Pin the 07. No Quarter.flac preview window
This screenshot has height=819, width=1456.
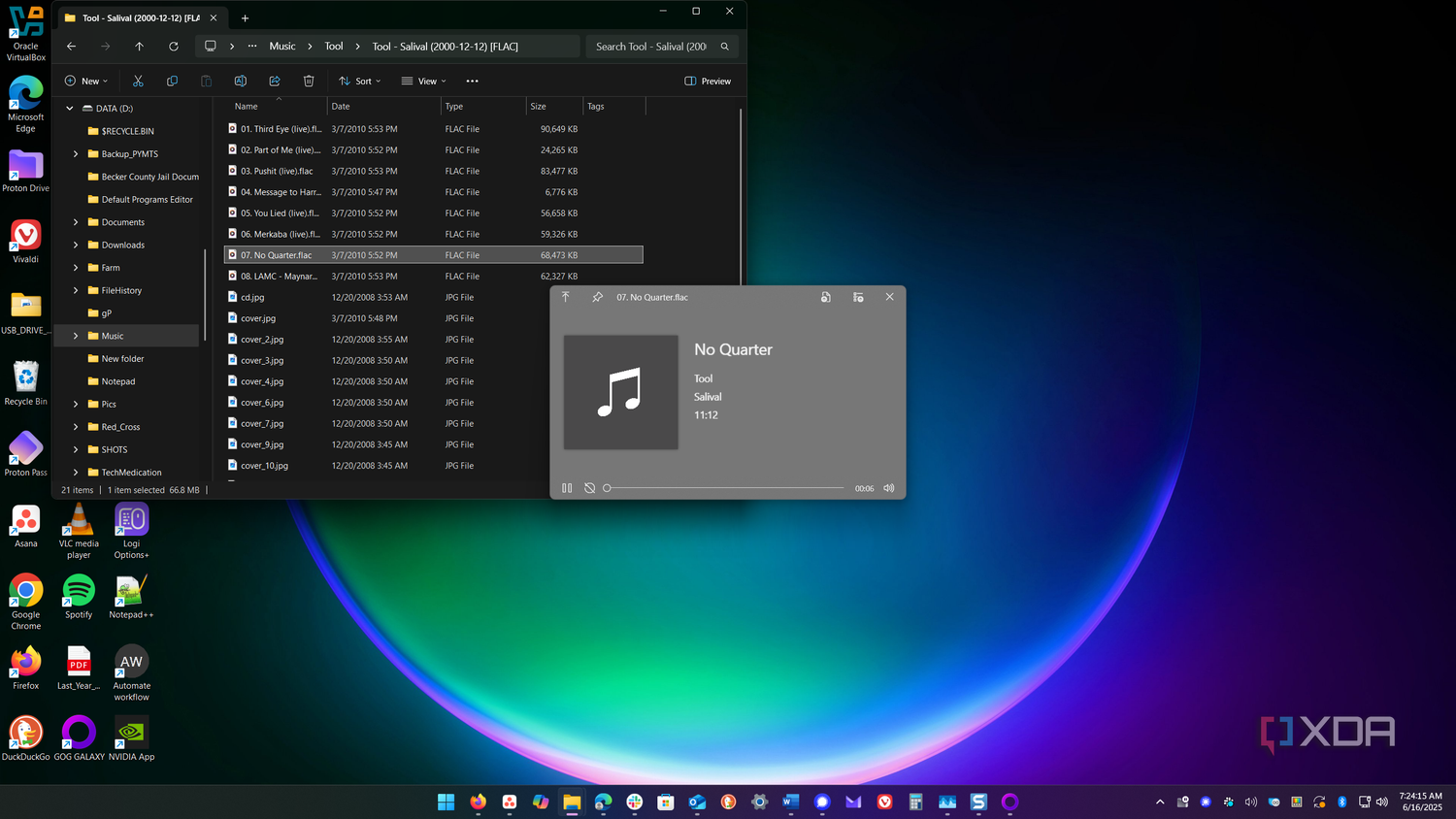597,297
